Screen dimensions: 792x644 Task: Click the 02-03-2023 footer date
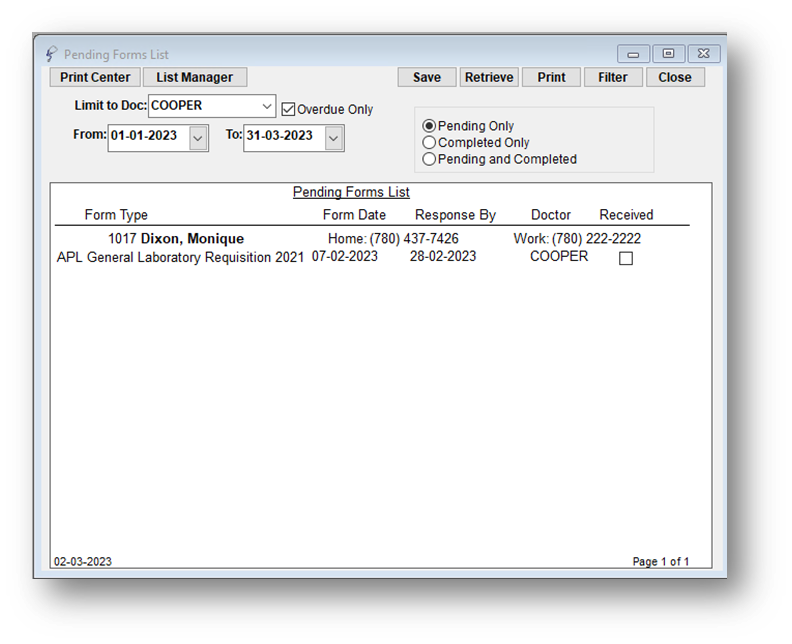[x=83, y=562]
